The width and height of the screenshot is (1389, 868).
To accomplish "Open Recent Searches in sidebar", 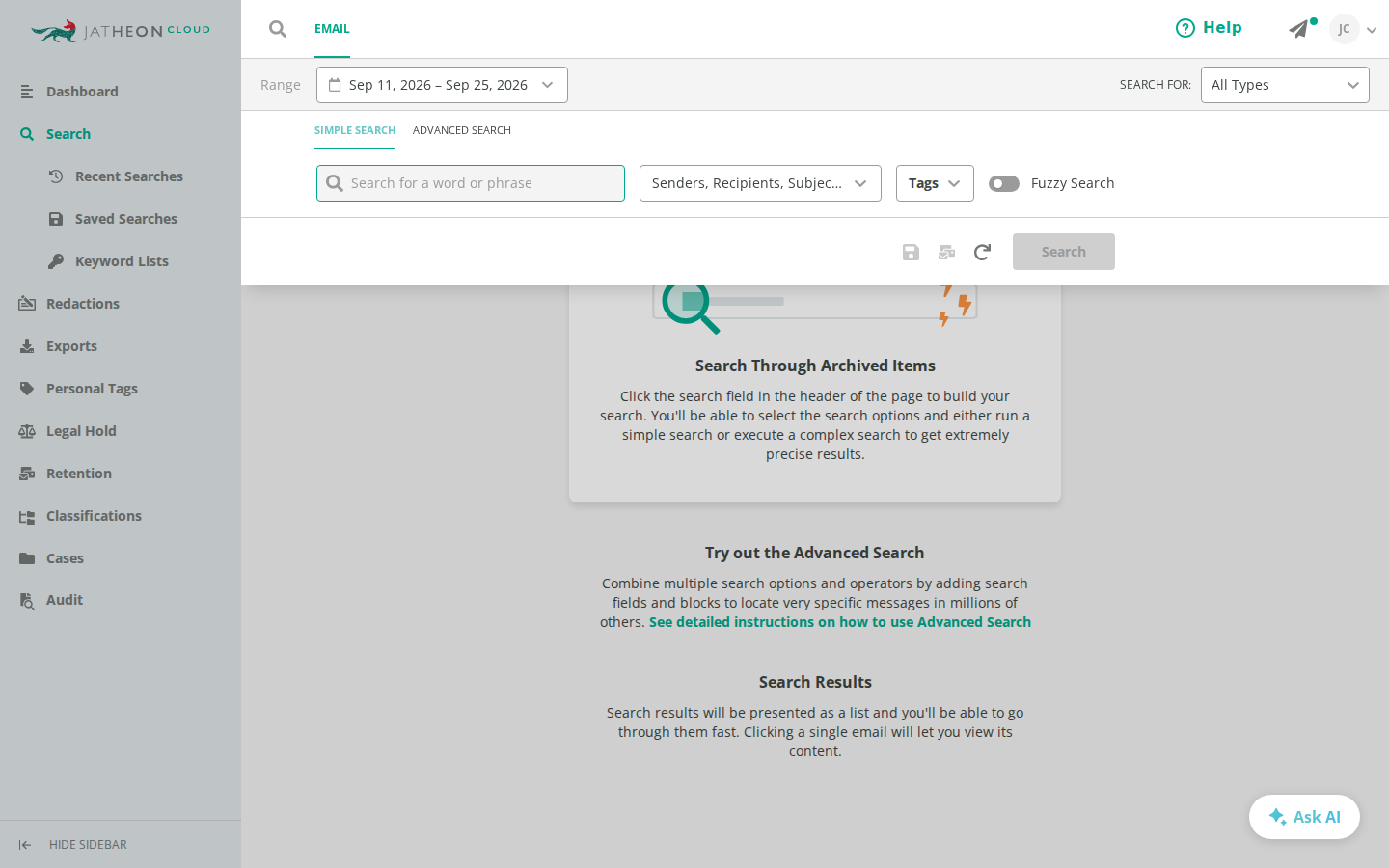I will (x=129, y=176).
